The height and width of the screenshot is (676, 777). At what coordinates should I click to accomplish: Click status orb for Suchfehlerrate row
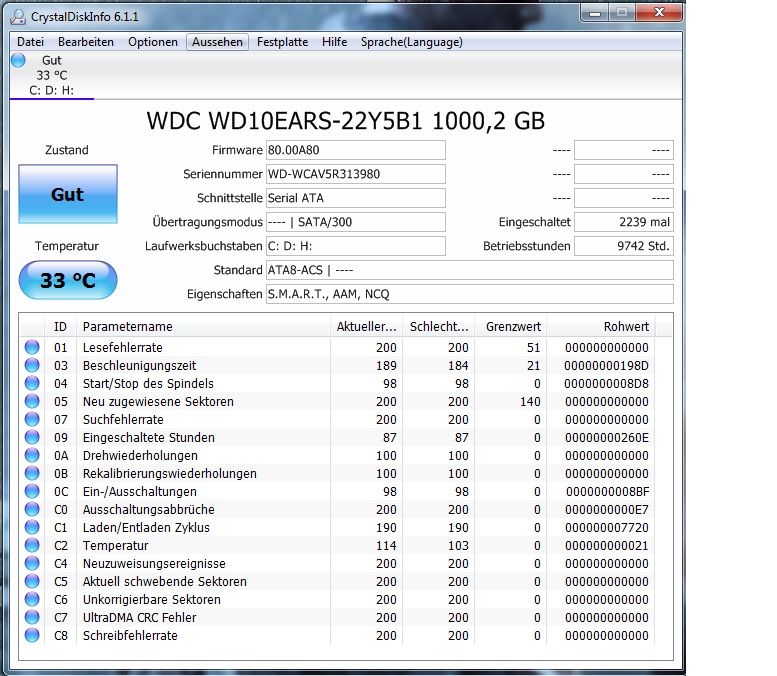tap(32, 419)
